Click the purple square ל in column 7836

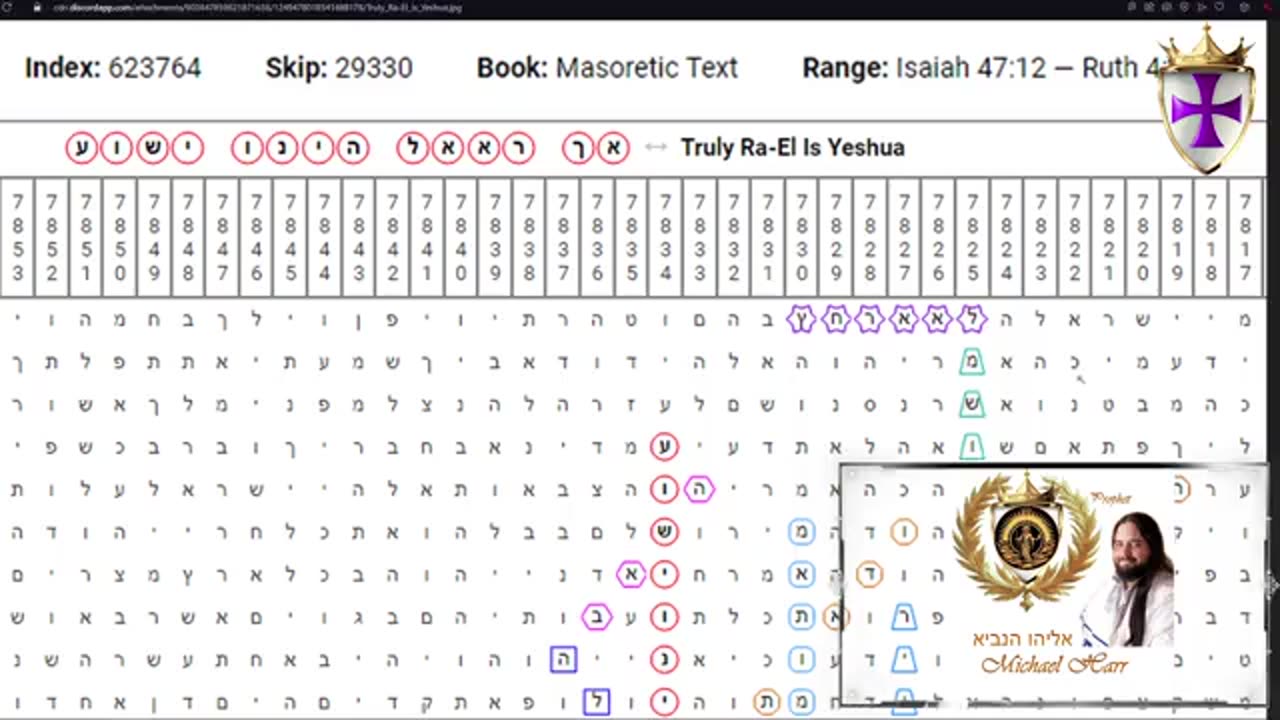(597, 702)
